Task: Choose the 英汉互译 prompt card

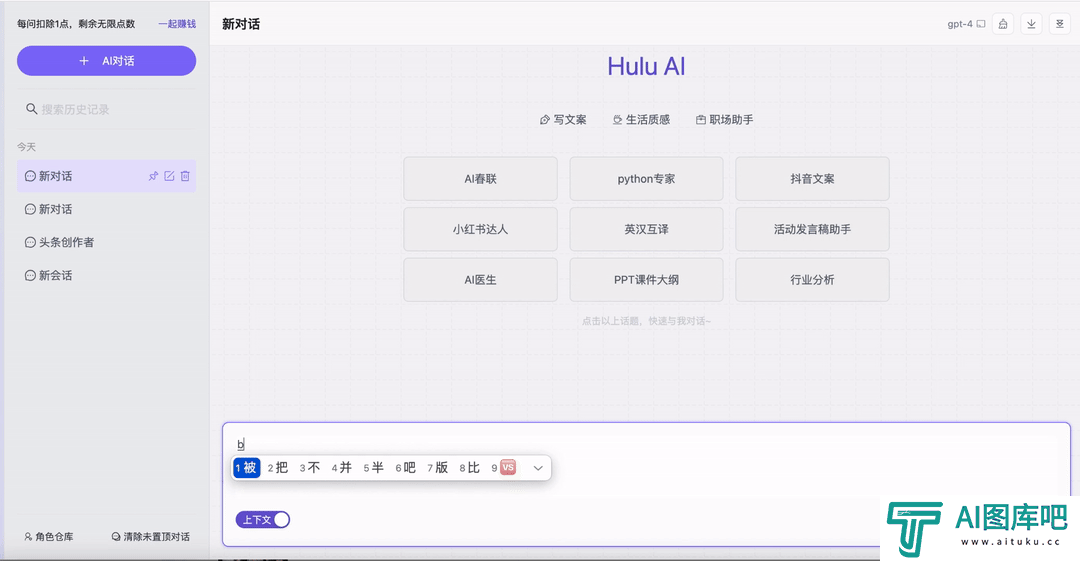Action: click(x=646, y=229)
